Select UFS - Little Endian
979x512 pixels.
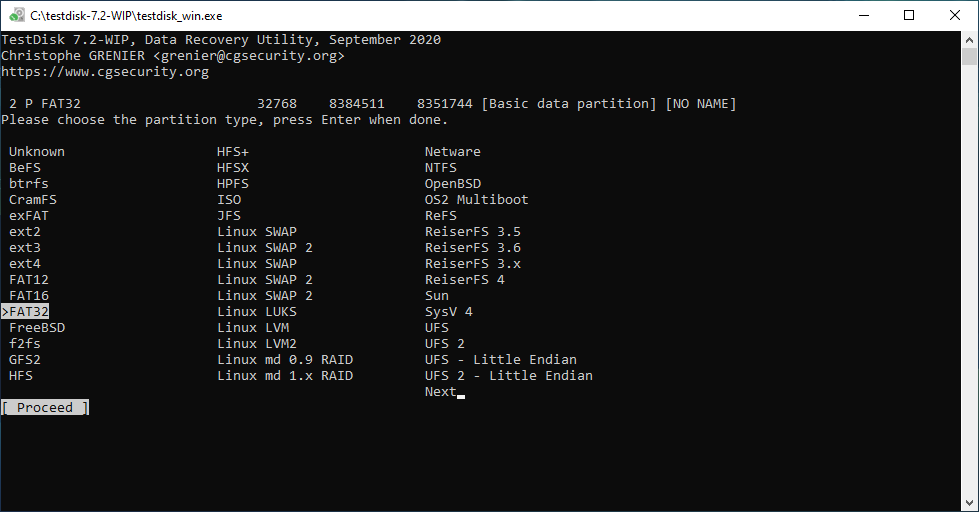[x=501, y=360]
